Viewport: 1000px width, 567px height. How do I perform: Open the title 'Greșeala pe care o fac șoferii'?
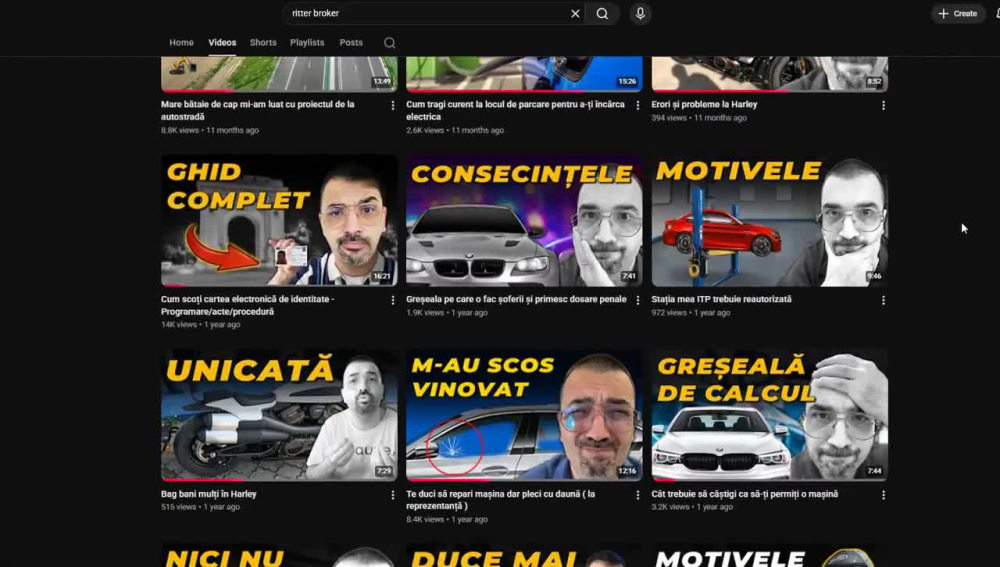[516, 299]
